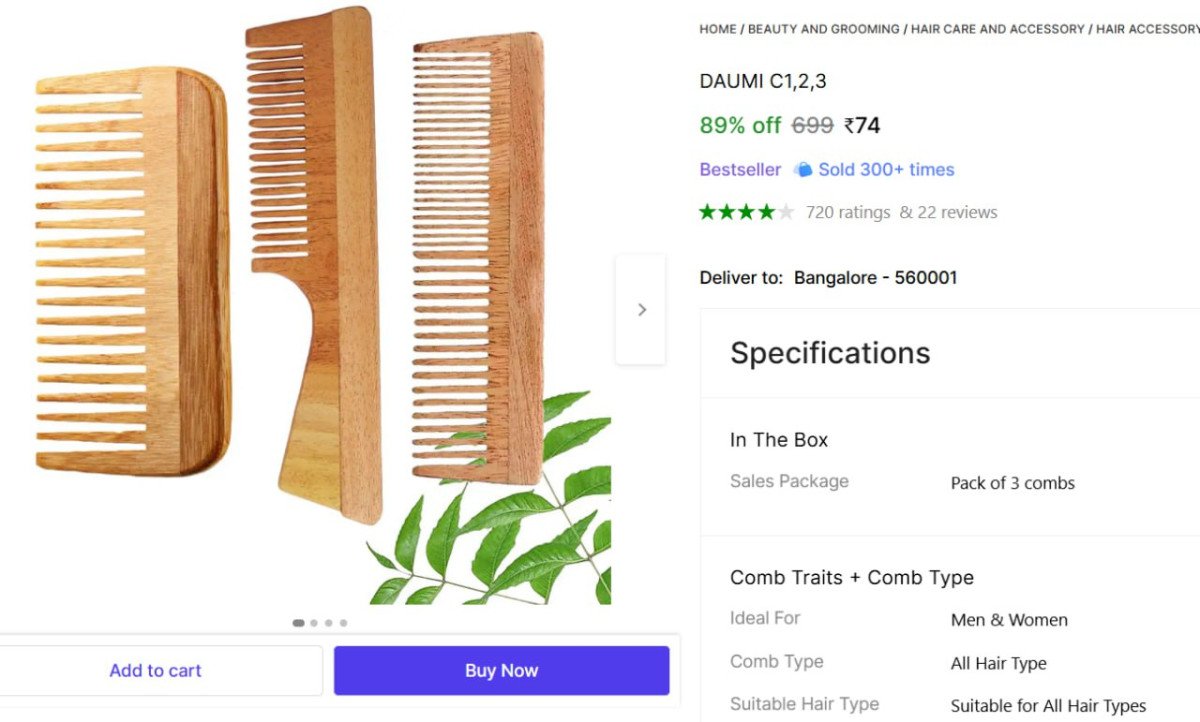Click the Specifications section heading

pyautogui.click(x=830, y=353)
